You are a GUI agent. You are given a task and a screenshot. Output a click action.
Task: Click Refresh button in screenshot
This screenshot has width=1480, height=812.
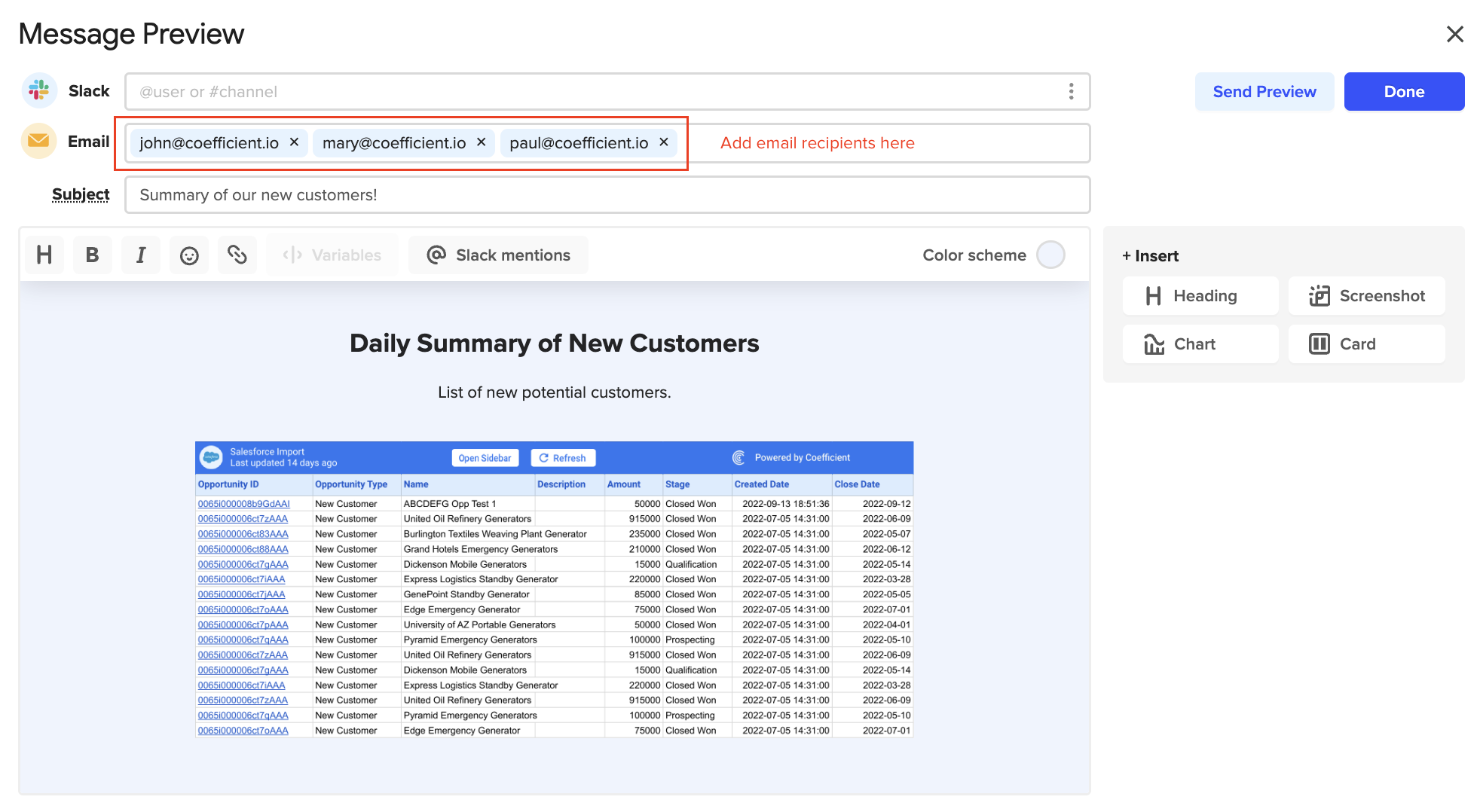pyautogui.click(x=563, y=458)
